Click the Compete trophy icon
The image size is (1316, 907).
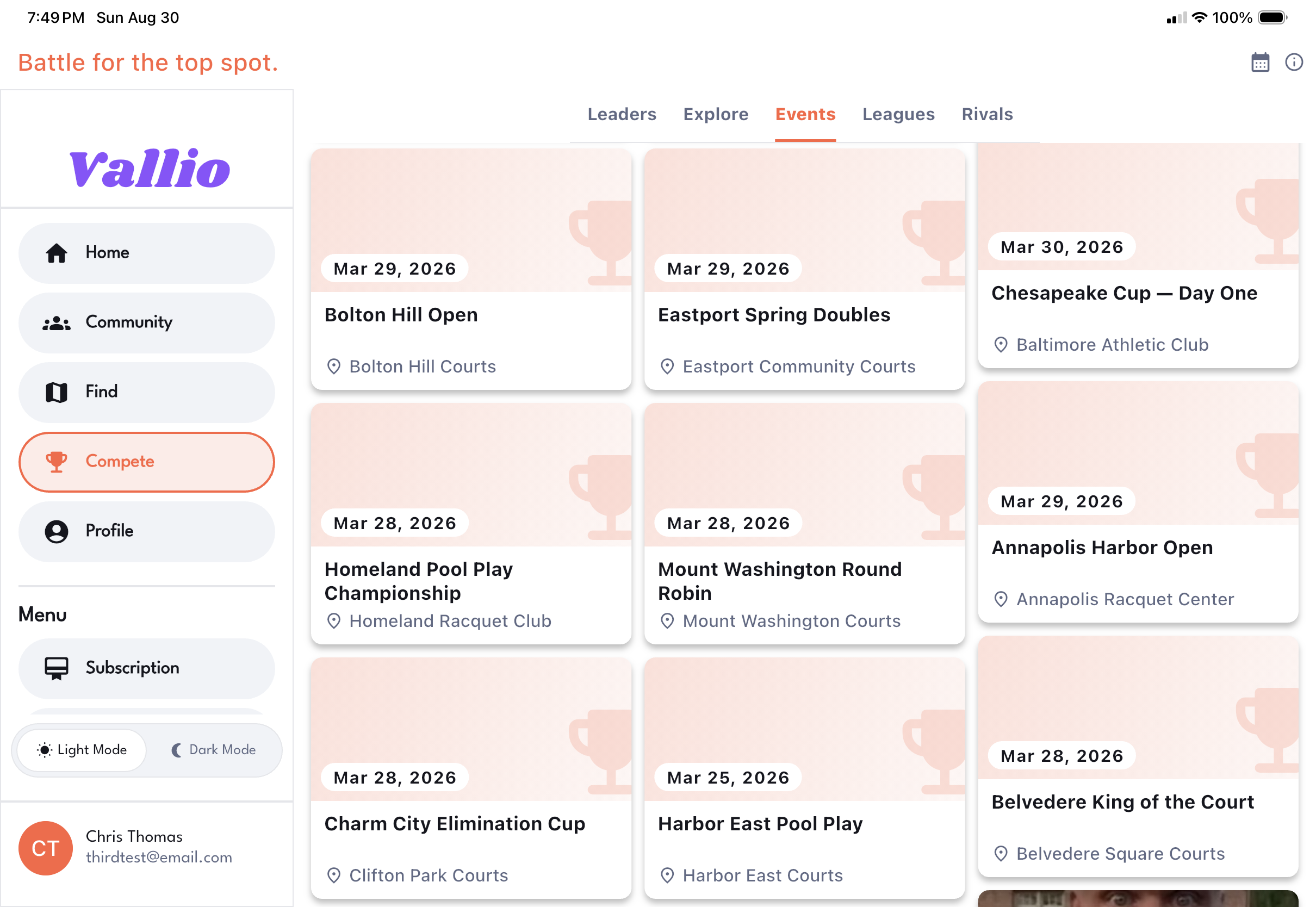(56, 462)
